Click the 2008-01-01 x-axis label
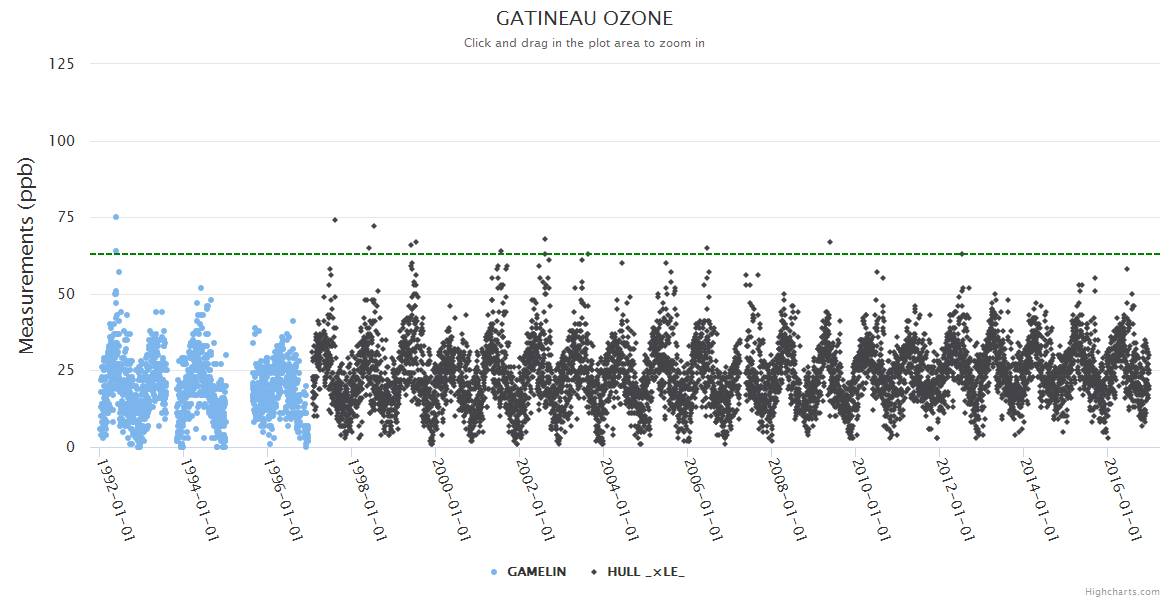Screen dimensions: 1170x600 coord(787,499)
